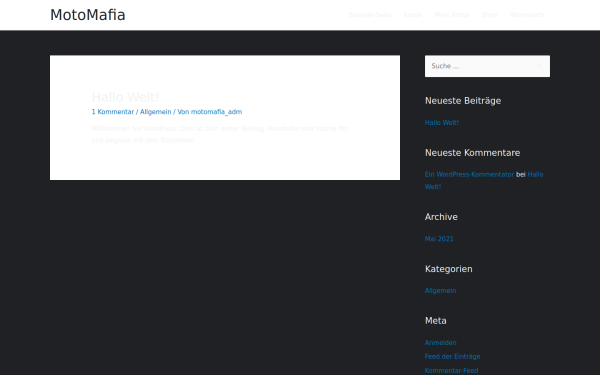Click the MotoMafia site title
Screen dimensions: 600x375
(88, 15)
